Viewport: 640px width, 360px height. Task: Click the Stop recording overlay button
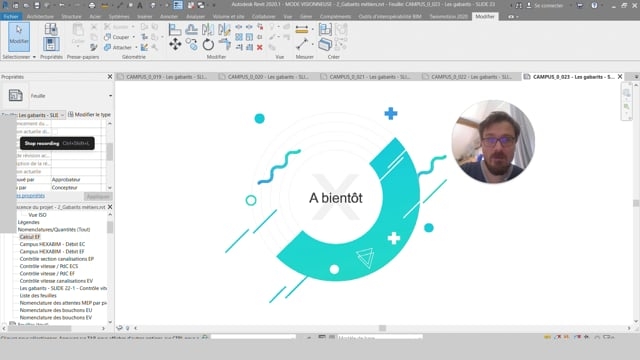point(57,143)
